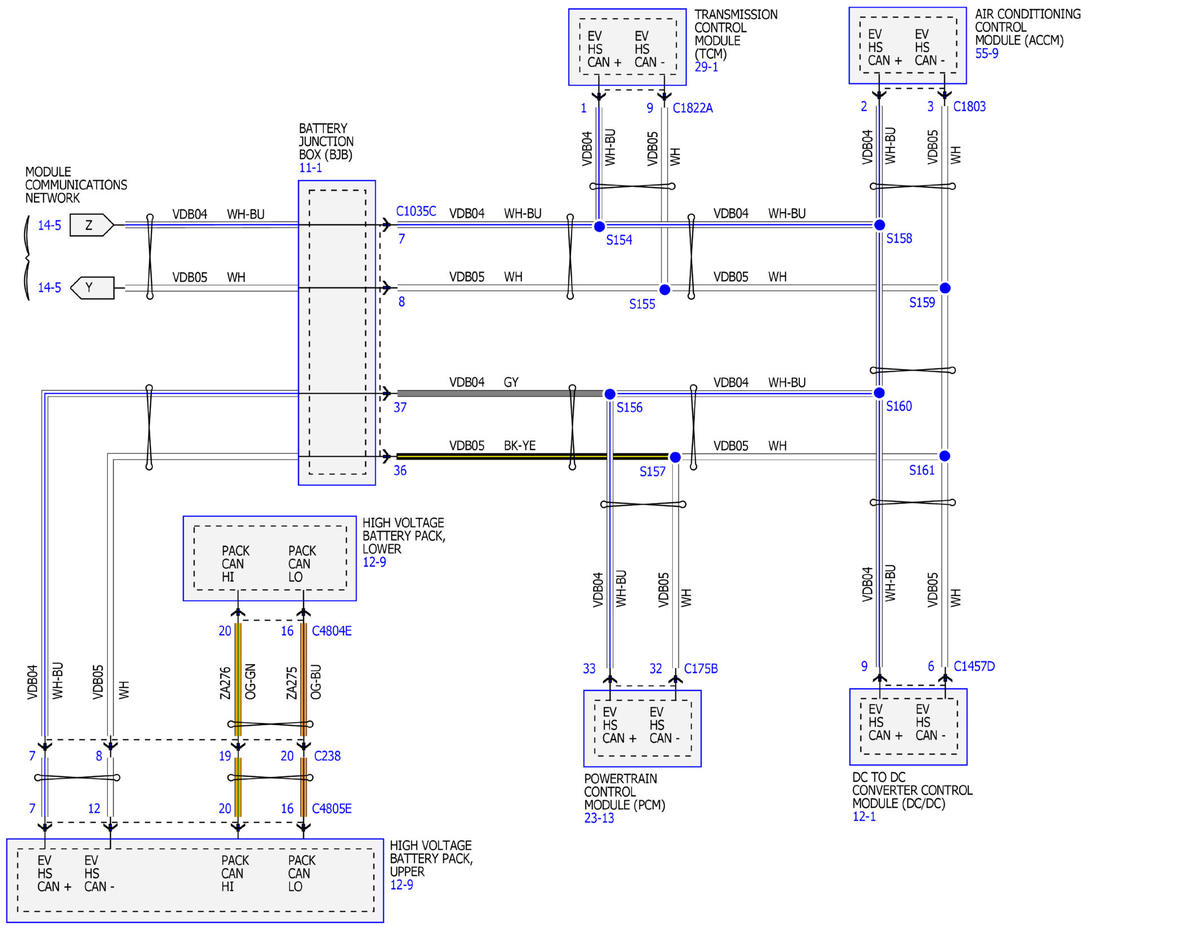Click the 14-5 link beside connector Y
Viewport: 1200px width, 927px height.
(x=50, y=288)
